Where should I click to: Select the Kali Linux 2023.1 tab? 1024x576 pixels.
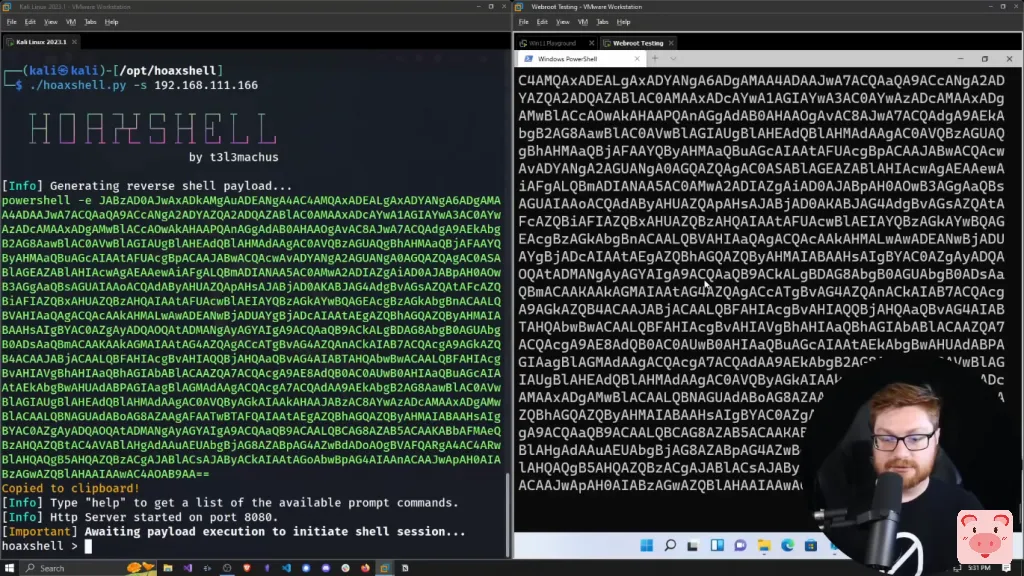coord(40,42)
